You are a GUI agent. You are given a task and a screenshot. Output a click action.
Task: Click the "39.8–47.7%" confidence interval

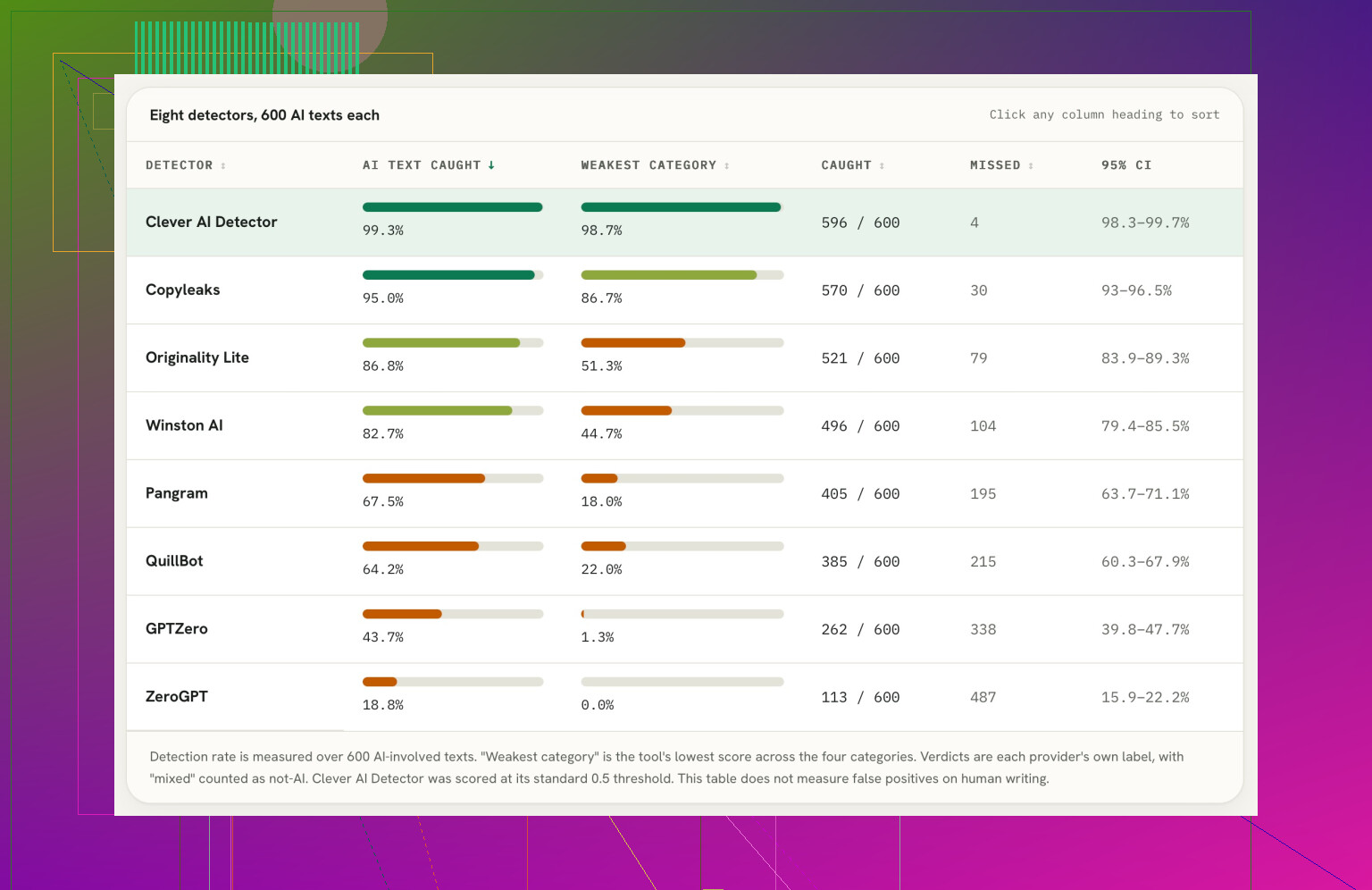pyautogui.click(x=1145, y=631)
